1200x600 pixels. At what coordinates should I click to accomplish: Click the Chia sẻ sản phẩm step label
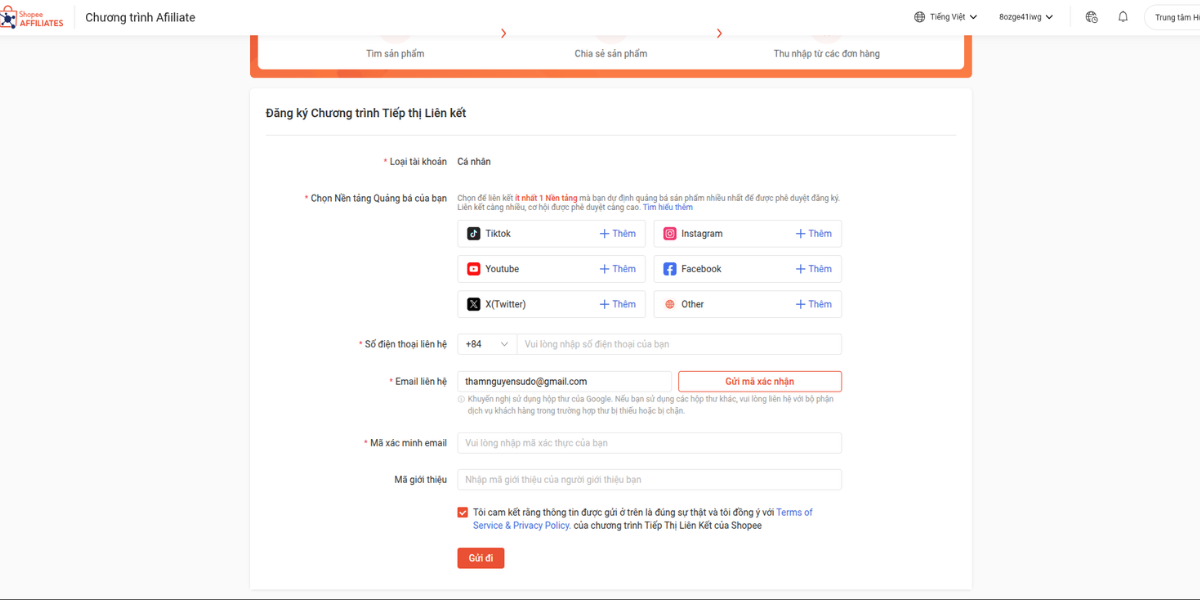pos(611,54)
